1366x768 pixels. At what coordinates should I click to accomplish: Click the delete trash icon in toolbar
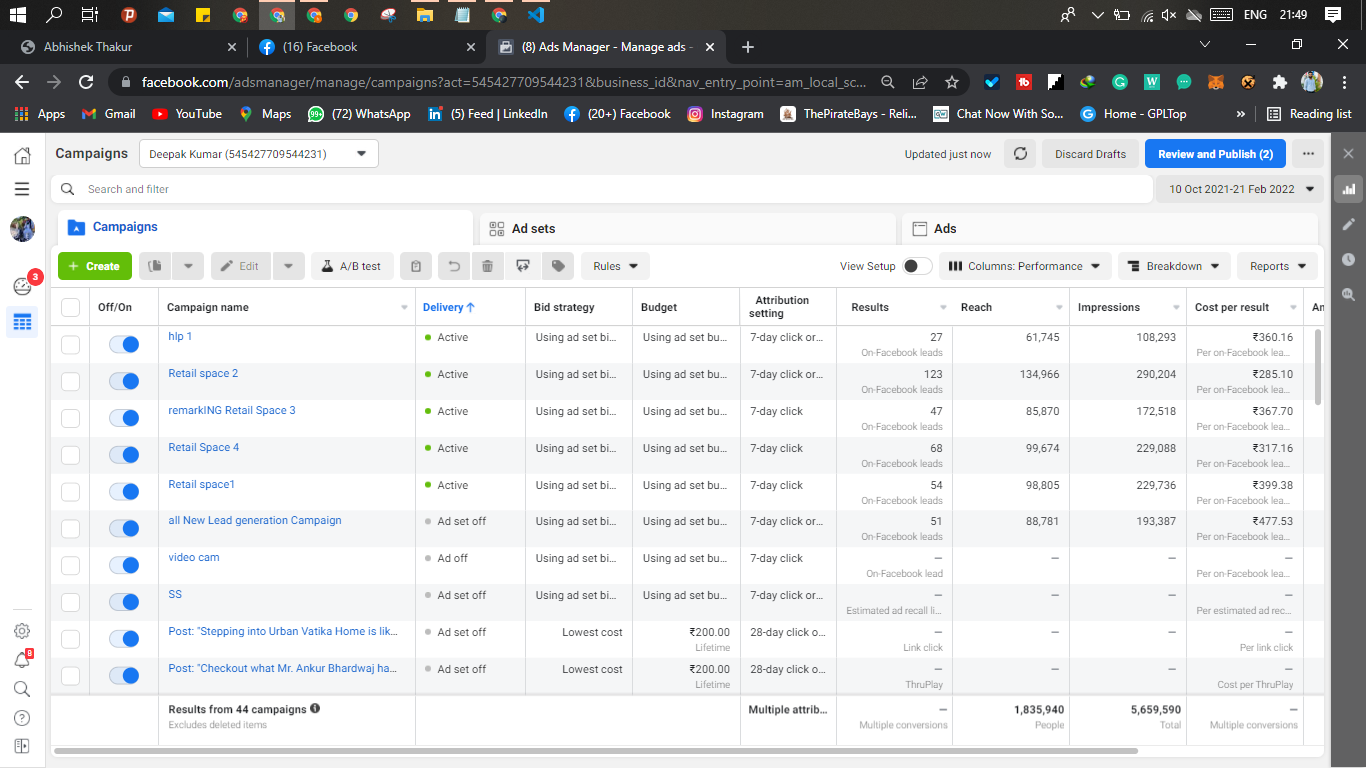point(487,266)
